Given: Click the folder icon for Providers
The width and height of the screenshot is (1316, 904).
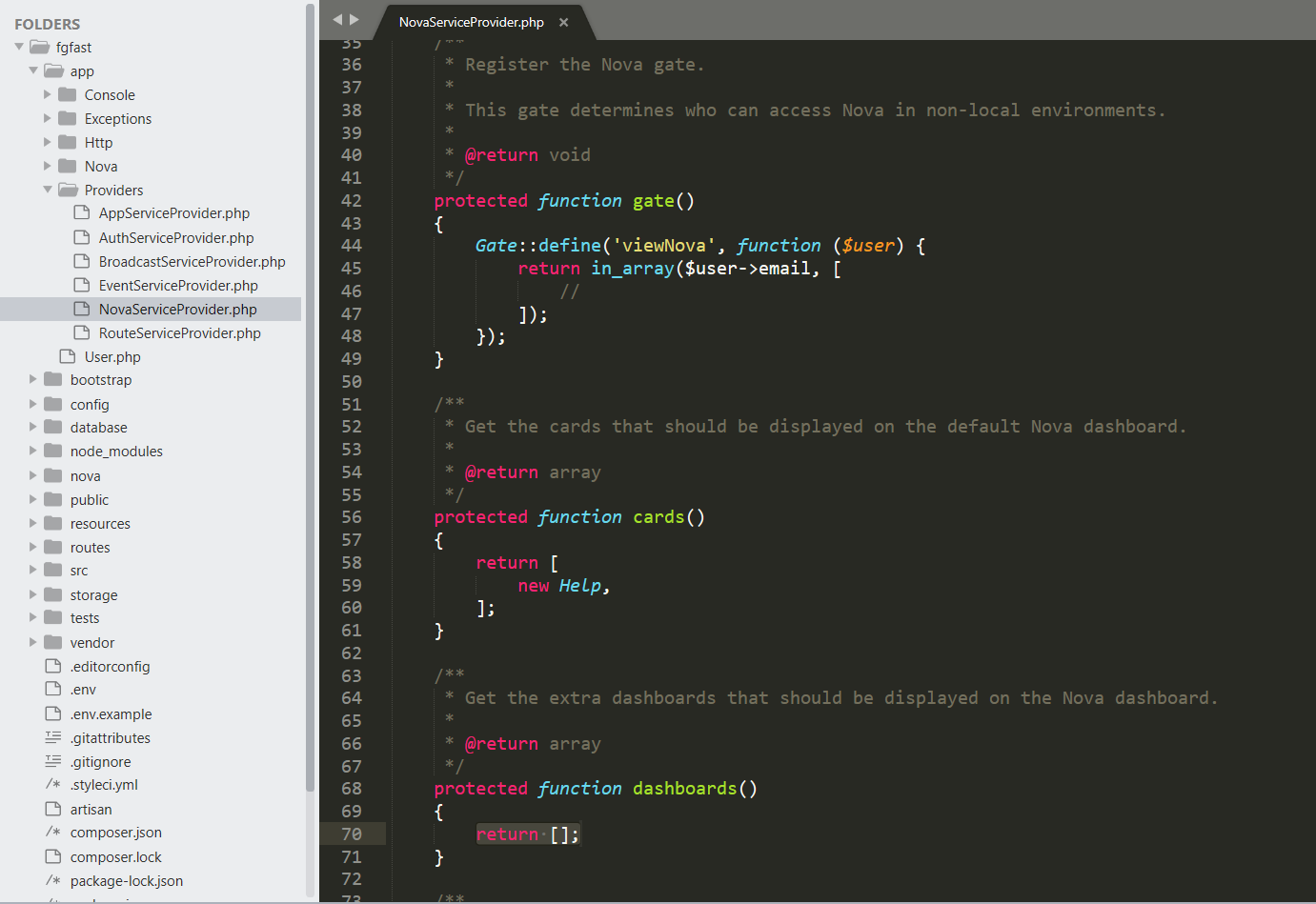Looking at the screenshot, I should [x=68, y=190].
